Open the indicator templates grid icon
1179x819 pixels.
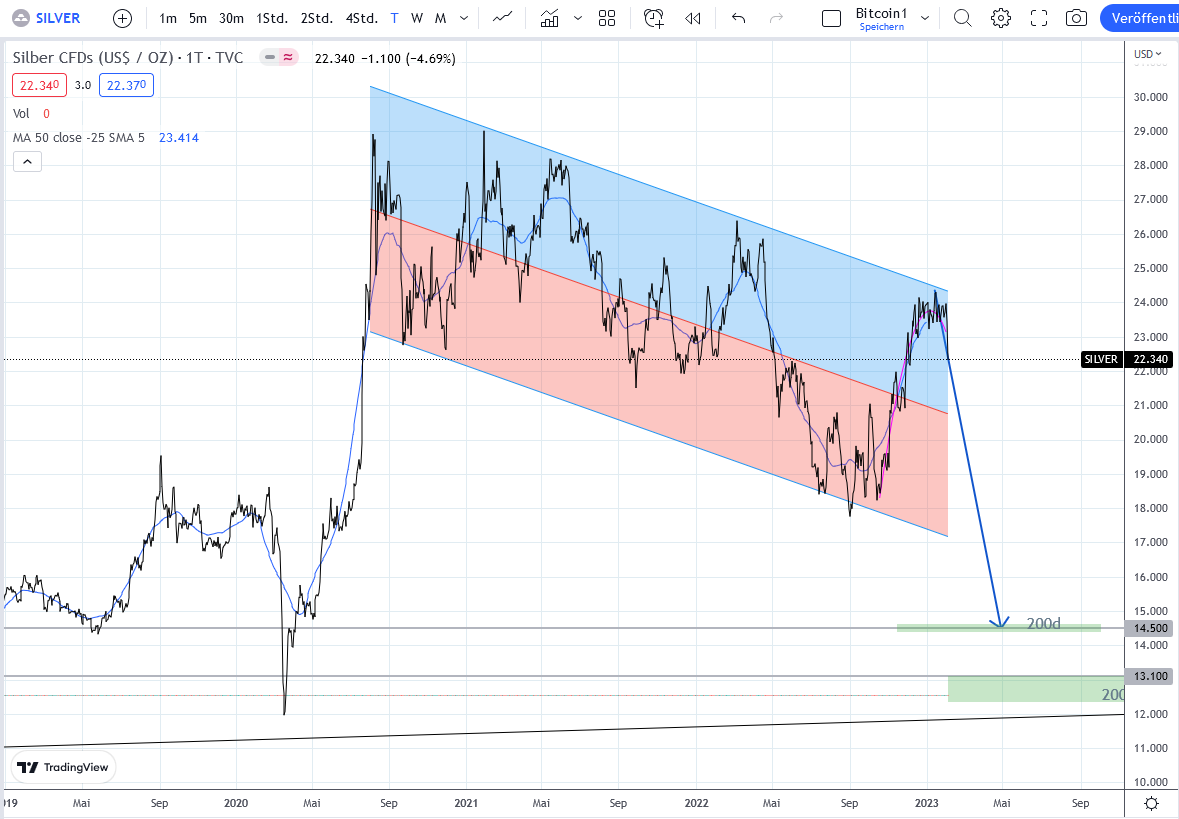[x=607, y=18]
